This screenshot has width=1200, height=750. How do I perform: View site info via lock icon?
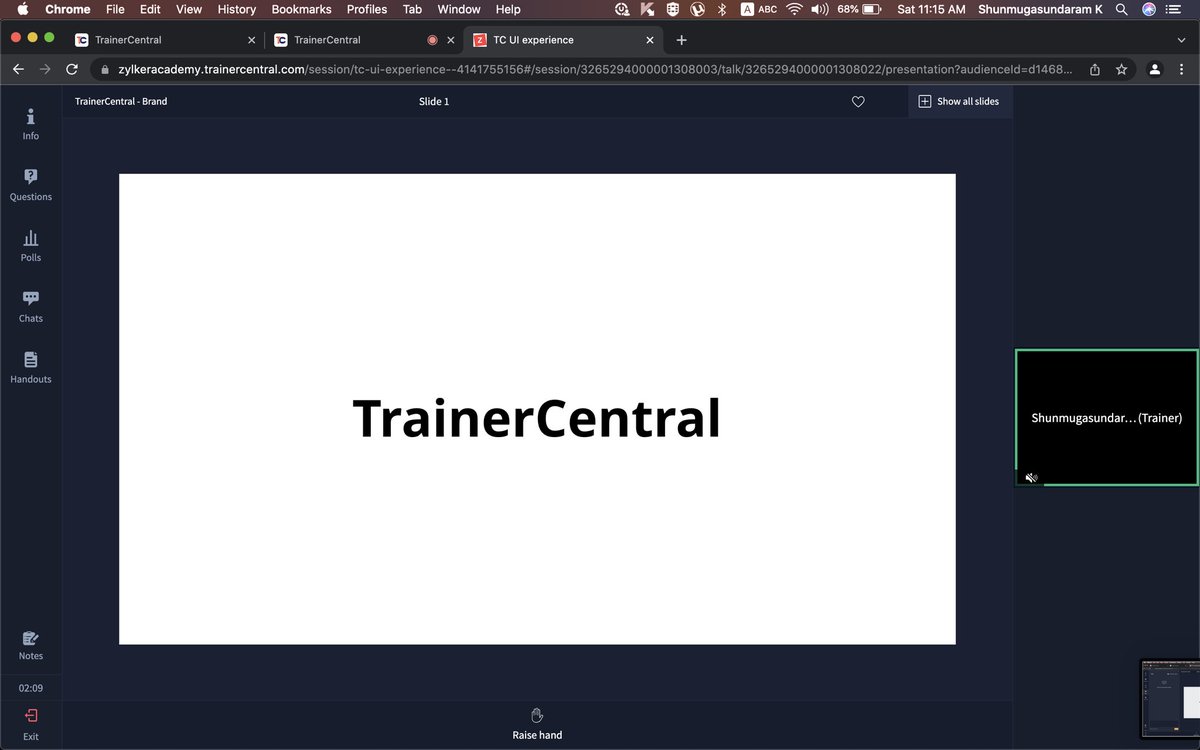coord(105,69)
